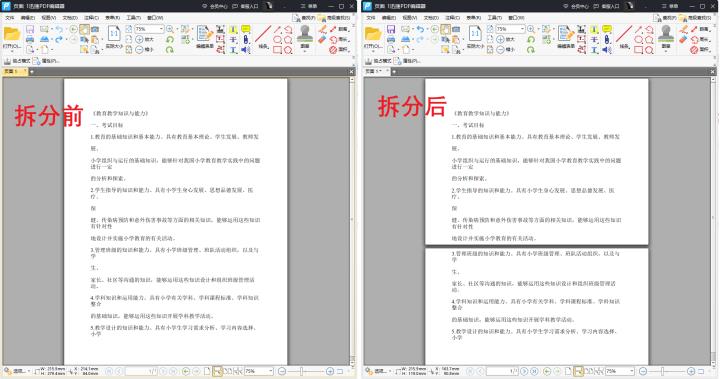Sticky note comment icon in left window
Image resolution: width=720 pixels, height=379 pixels.
pyautogui.click(x=246, y=29)
